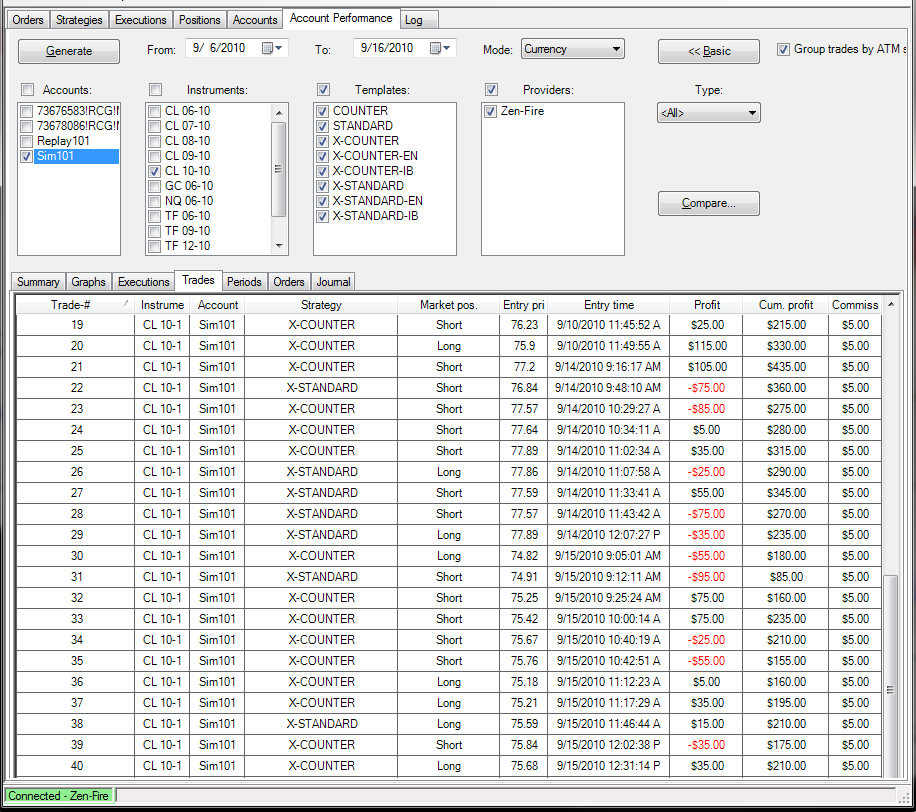Toggle Group trades by ATM checkbox
Viewport: 916px width, 812px height.
pos(784,49)
